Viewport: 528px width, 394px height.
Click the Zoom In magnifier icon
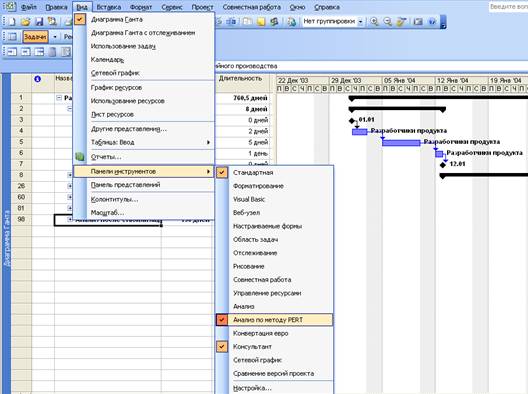click(x=374, y=22)
